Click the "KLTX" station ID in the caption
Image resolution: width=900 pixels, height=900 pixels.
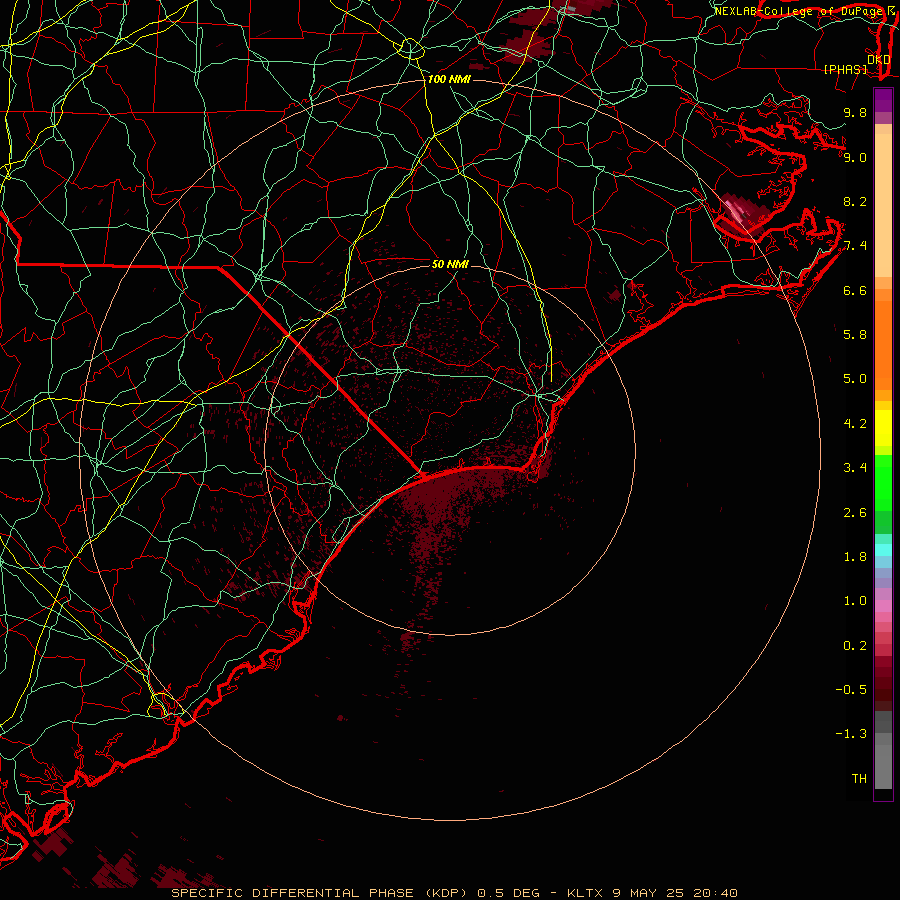click(585, 893)
